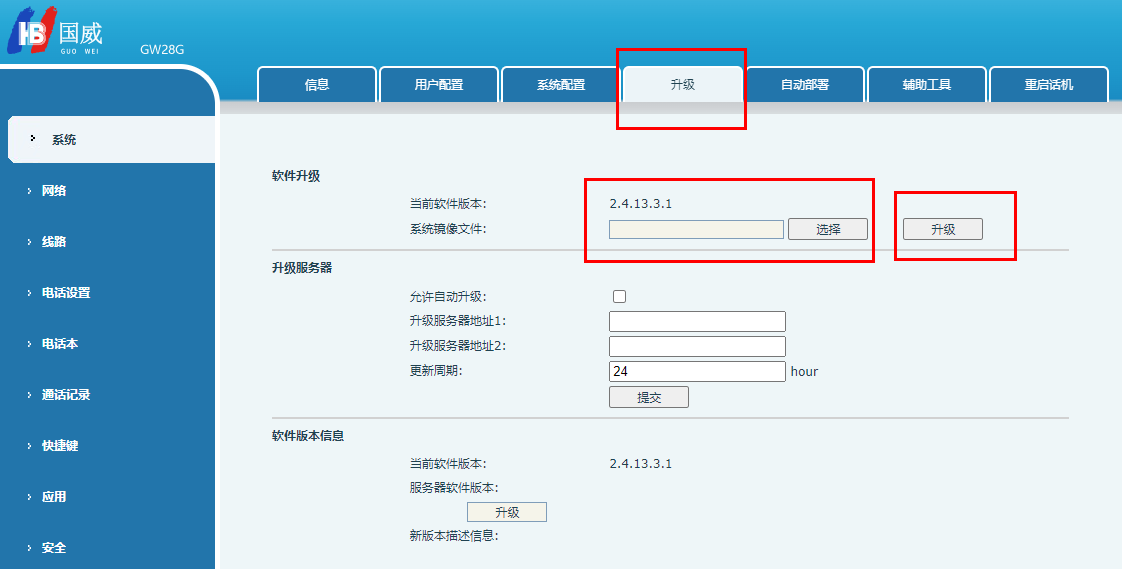This screenshot has width=1122, height=569.
Task: Expand the 线路 sidebar section
Action: coord(54,241)
